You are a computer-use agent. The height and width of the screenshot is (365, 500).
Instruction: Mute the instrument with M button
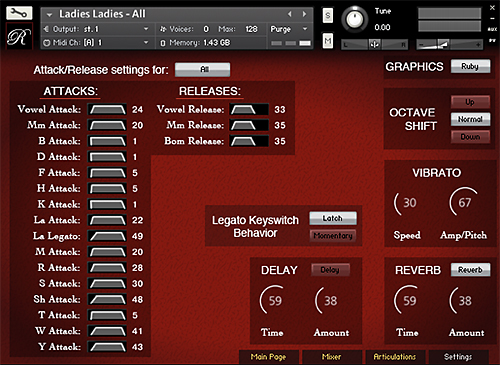pos(328,41)
